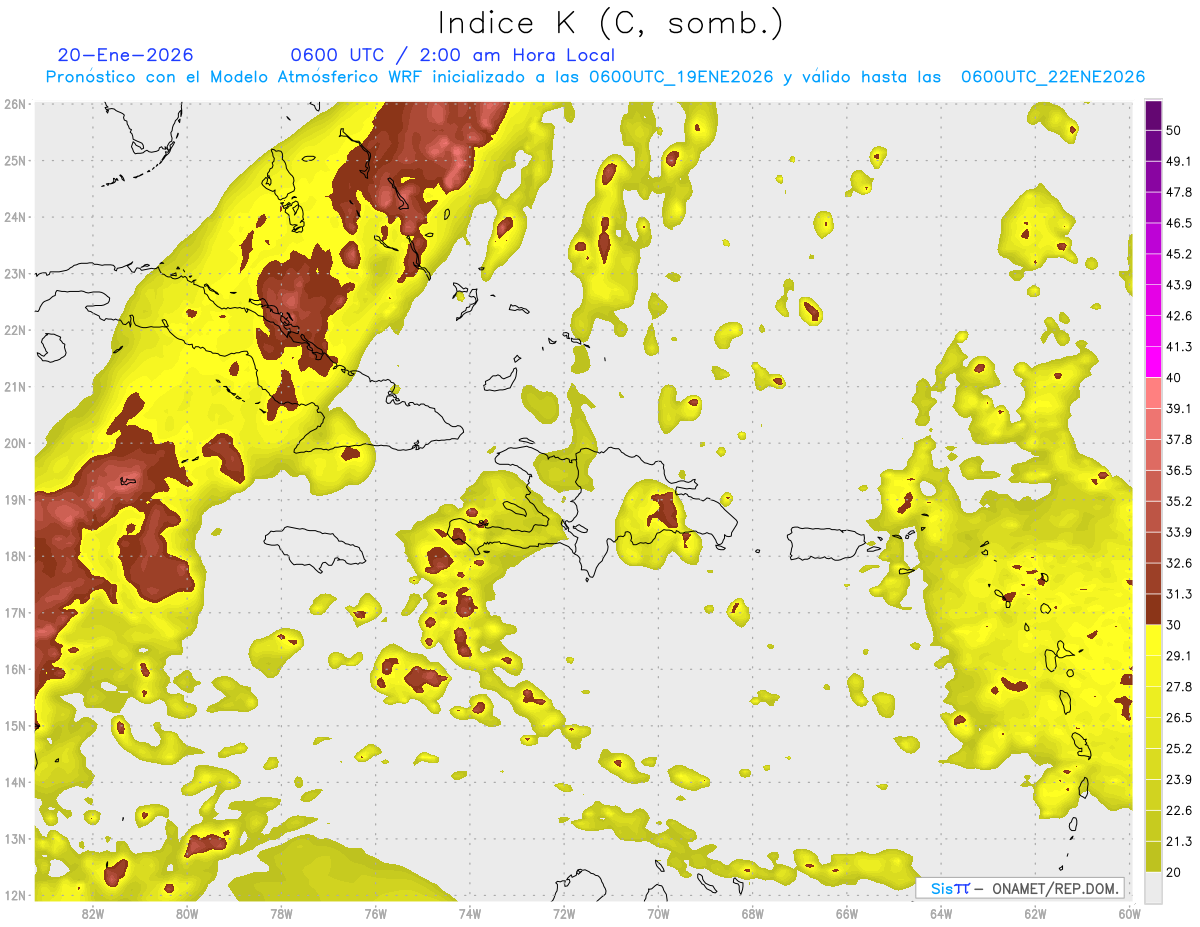Click the colorbar label "22.6"
This screenshot has width=1200, height=927.
click(1178, 811)
